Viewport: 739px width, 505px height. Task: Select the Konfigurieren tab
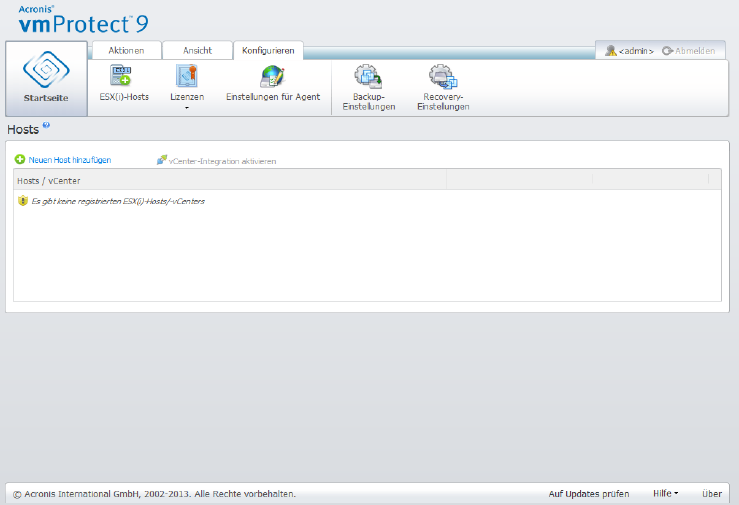point(268,50)
